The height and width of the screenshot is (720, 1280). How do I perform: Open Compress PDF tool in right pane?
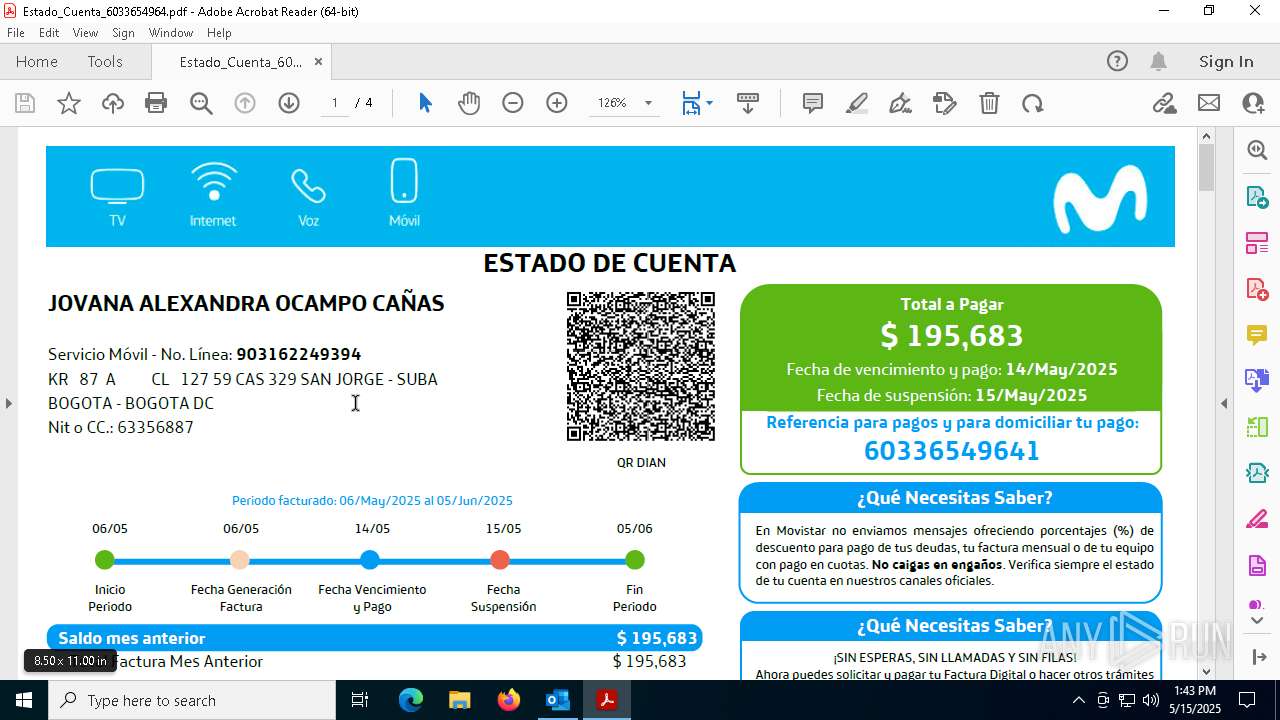point(1257,473)
